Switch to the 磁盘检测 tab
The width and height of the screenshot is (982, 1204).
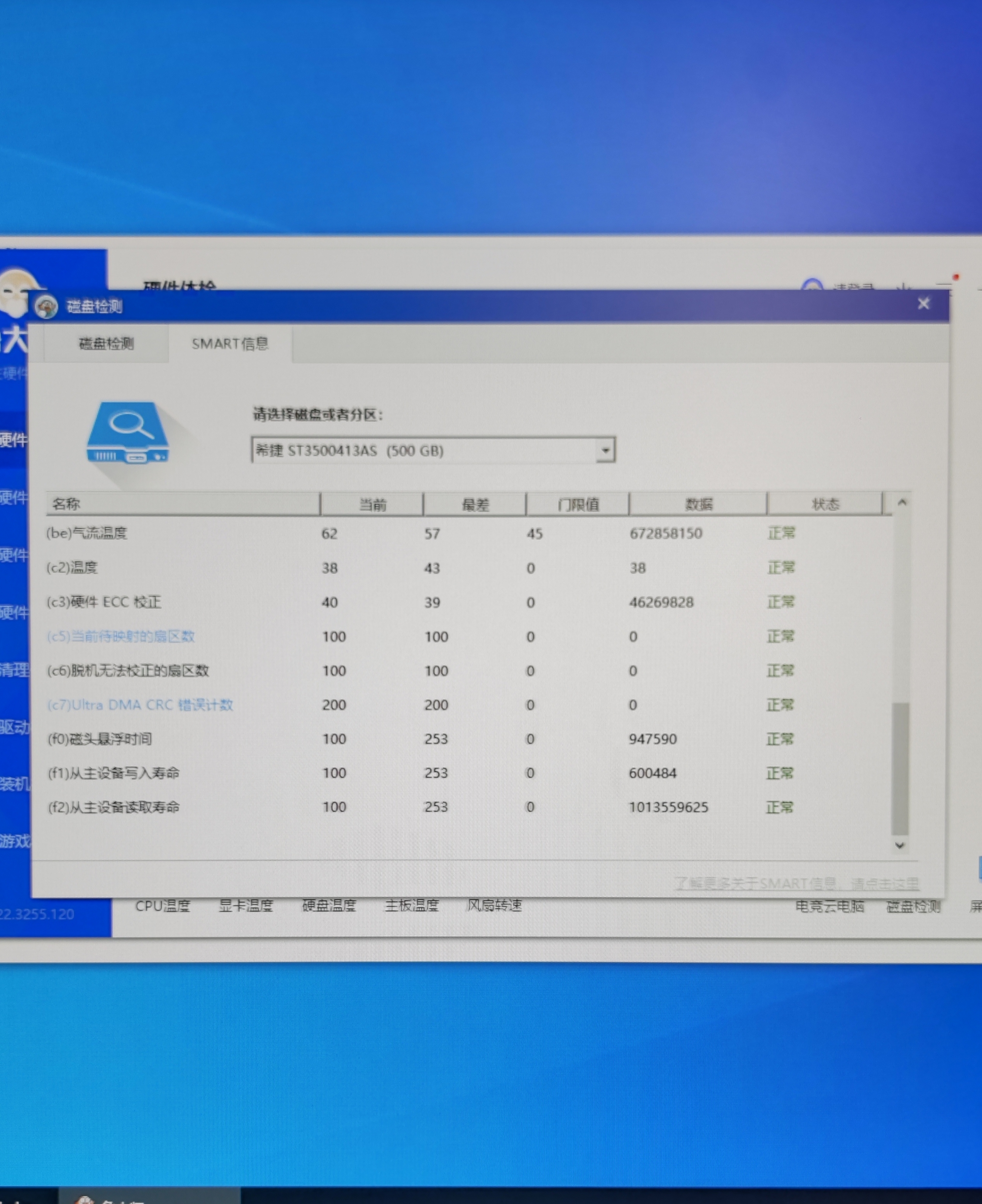(106, 343)
